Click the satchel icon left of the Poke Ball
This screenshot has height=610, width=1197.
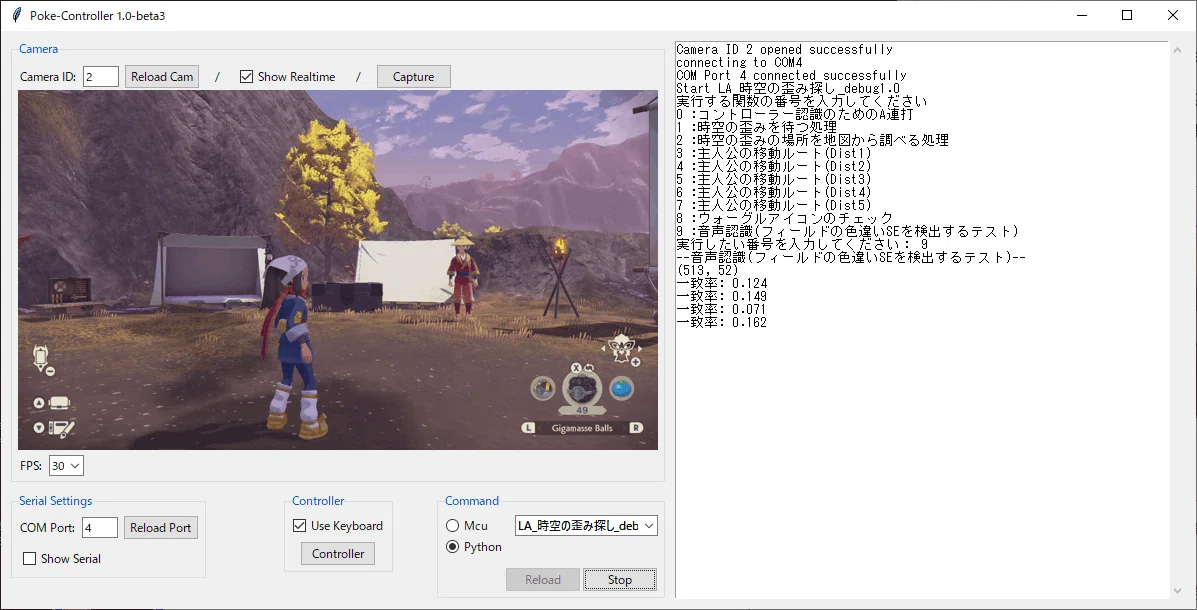point(543,389)
